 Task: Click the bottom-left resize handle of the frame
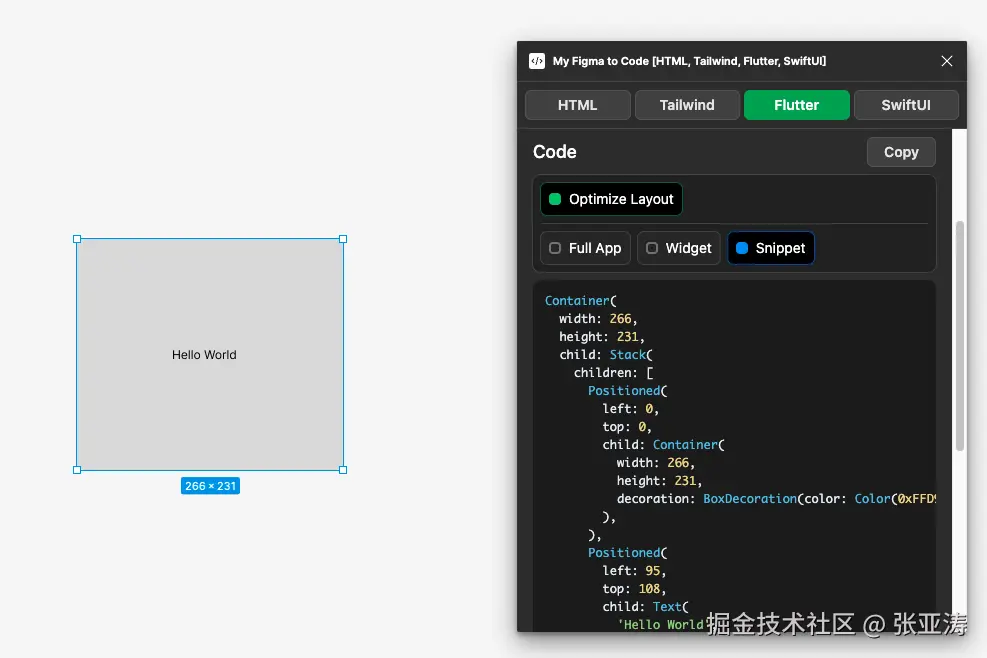point(77,470)
